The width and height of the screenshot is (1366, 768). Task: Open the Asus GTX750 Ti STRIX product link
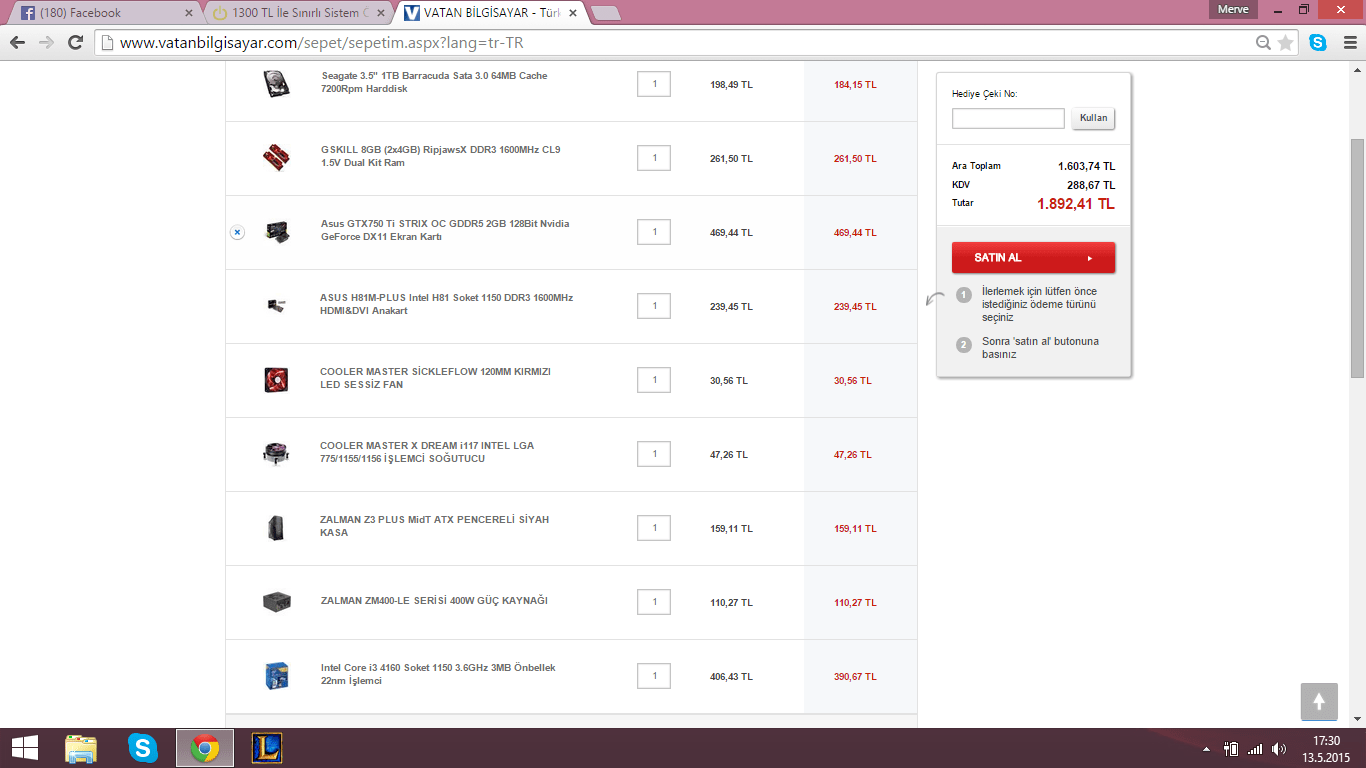tap(445, 230)
